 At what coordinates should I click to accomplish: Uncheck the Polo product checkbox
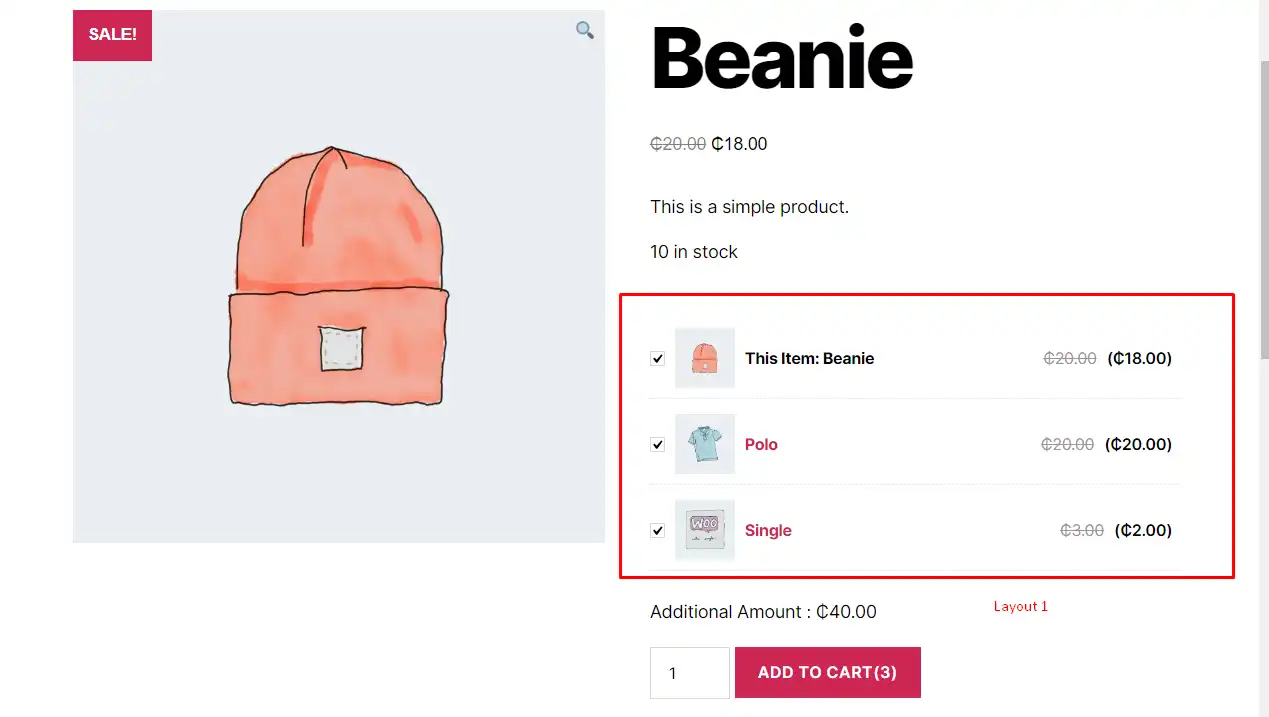point(657,444)
